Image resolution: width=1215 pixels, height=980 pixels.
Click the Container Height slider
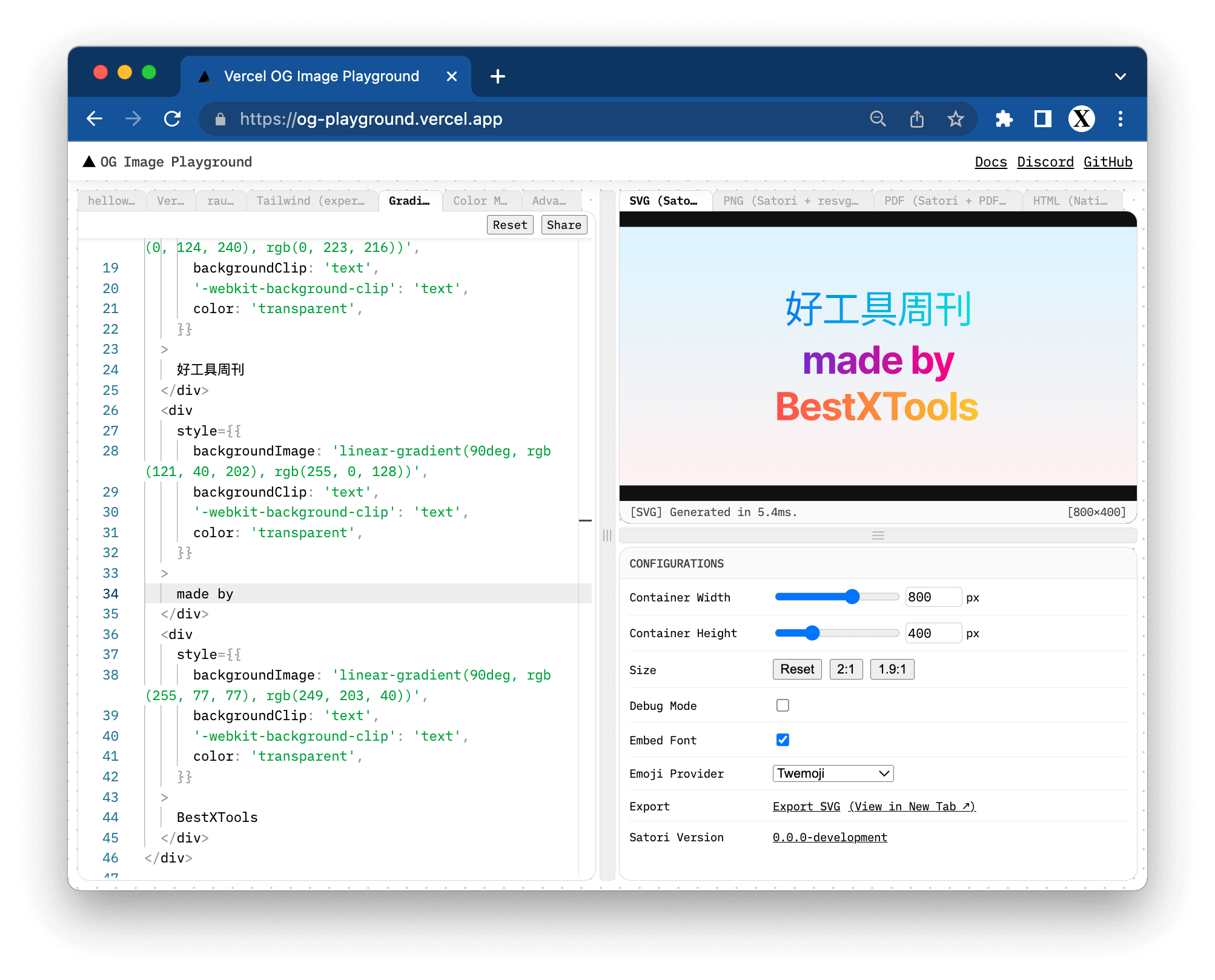pyautogui.click(x=837, y=633)
